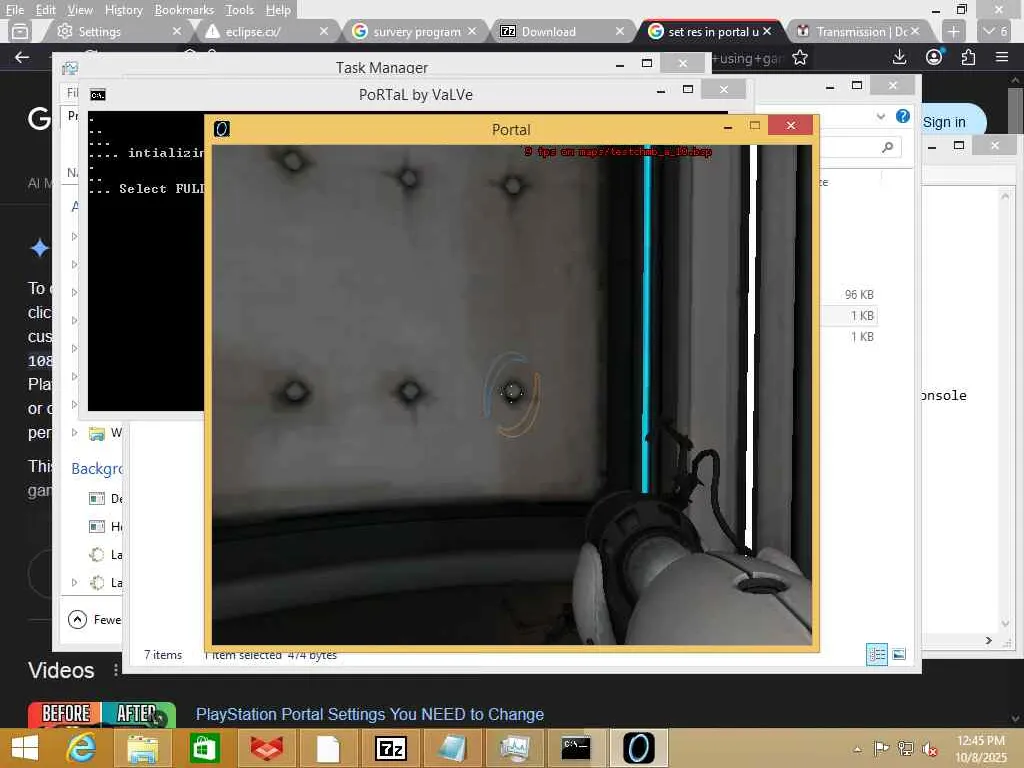The height and width of the screenshot is (768, 1024).
Task: Click the Portal window's title bar icon
Action: (222, 129)
